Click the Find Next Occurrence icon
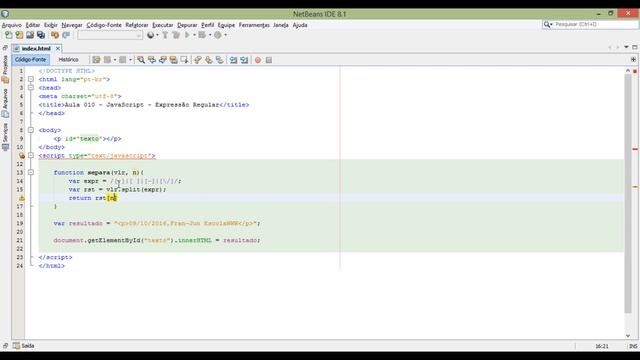 point(163,60)
